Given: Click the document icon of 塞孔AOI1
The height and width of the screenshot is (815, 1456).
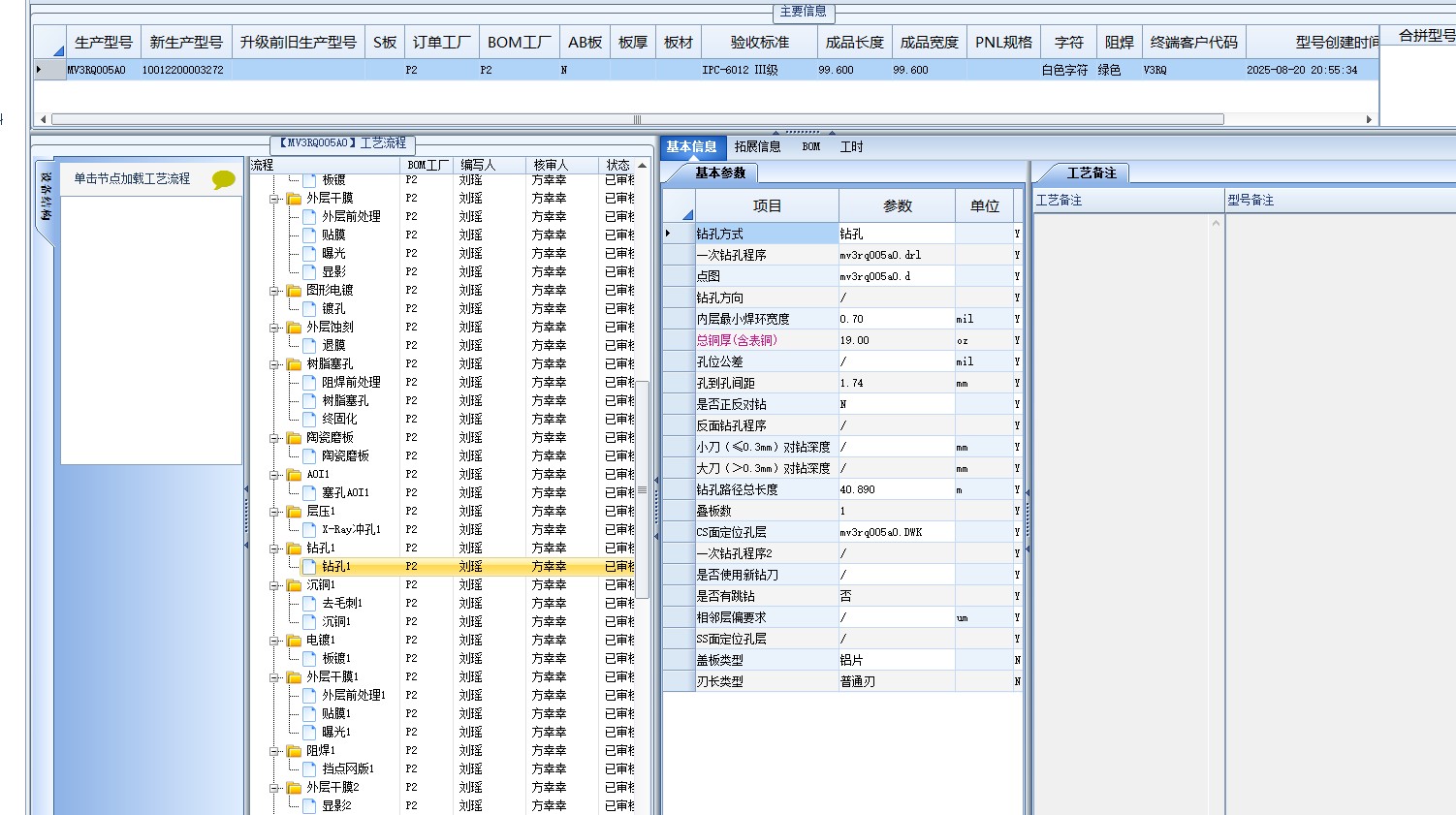Looking at the screenshot, I should click(x=309, y=493).
